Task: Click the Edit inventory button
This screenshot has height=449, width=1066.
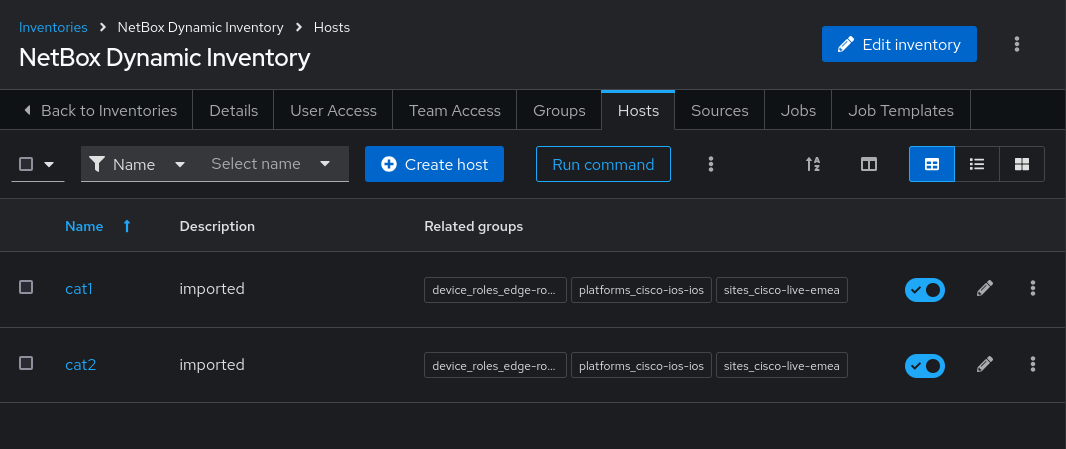Action: coord(899,44)
